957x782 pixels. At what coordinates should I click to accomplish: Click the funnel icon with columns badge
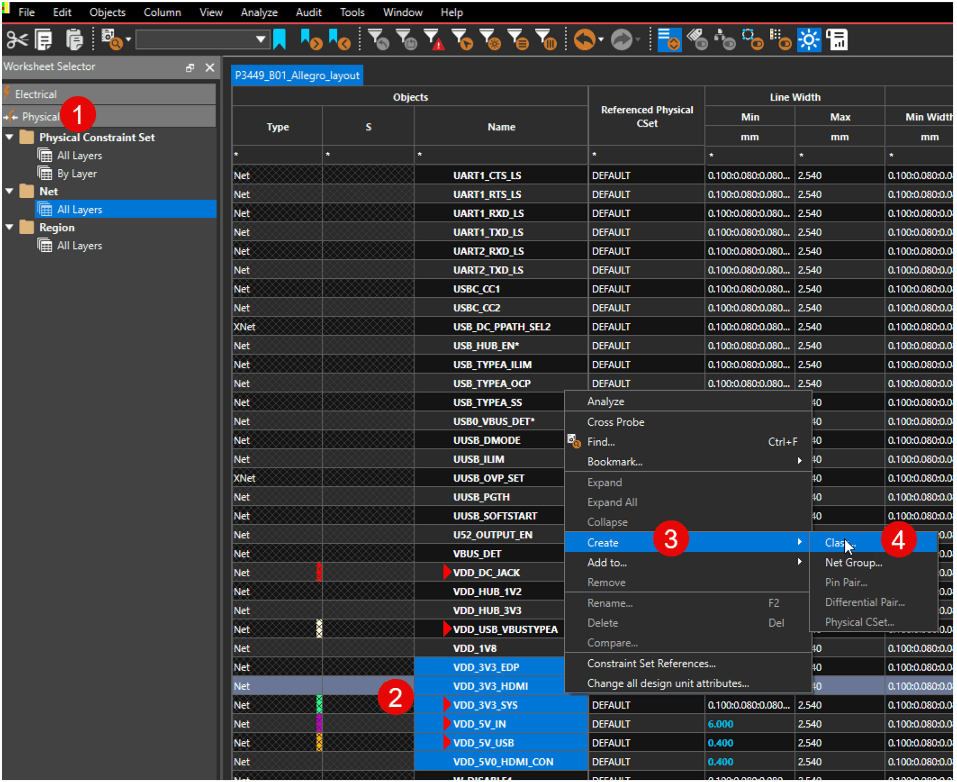point(546,40)
